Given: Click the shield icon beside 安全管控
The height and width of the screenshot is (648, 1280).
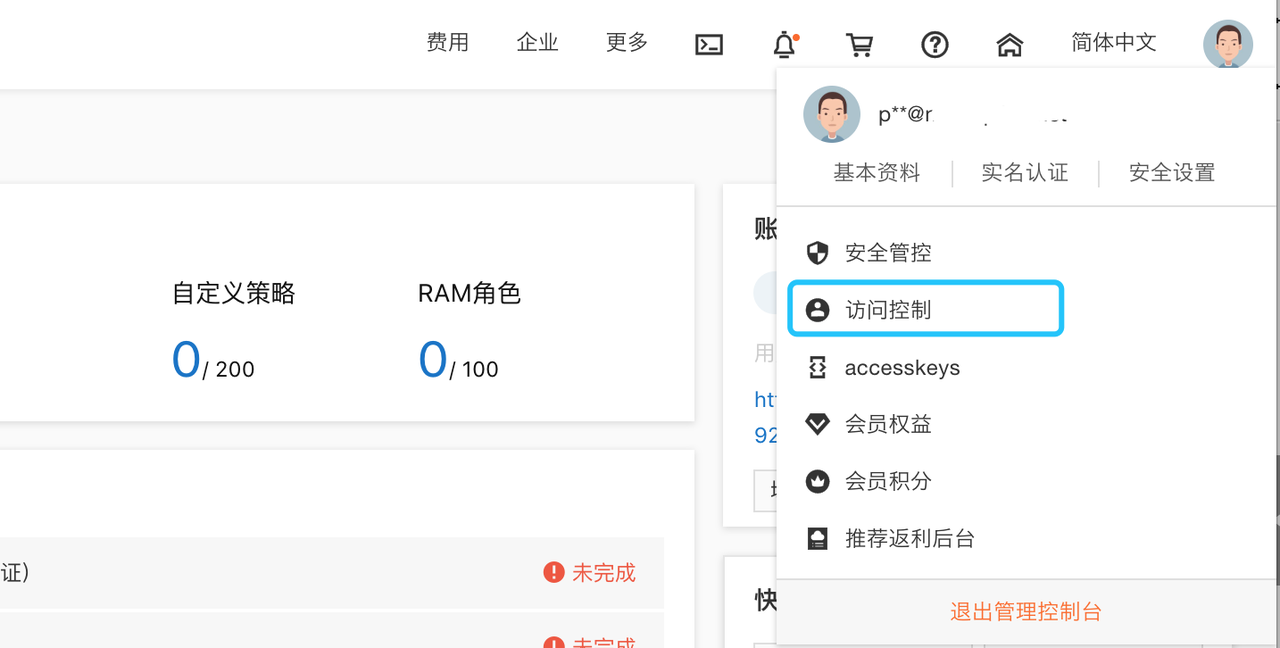Looking at the screenshot, I should (x=817, y=253).
